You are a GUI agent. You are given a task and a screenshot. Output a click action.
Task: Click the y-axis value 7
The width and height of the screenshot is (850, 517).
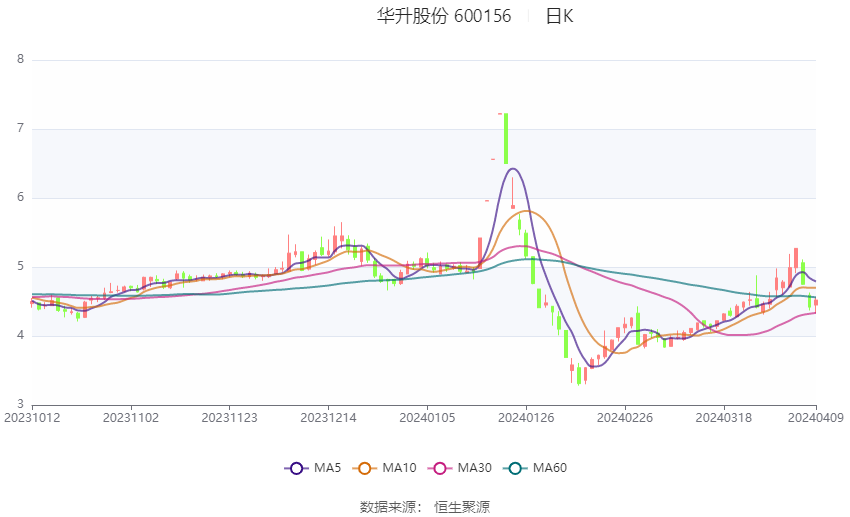(21, 128)
